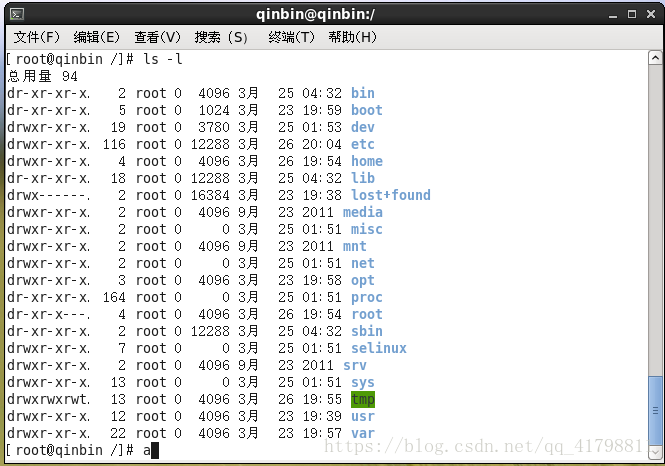
Task: Click the proc directory name
Action: tap(366, 297)
